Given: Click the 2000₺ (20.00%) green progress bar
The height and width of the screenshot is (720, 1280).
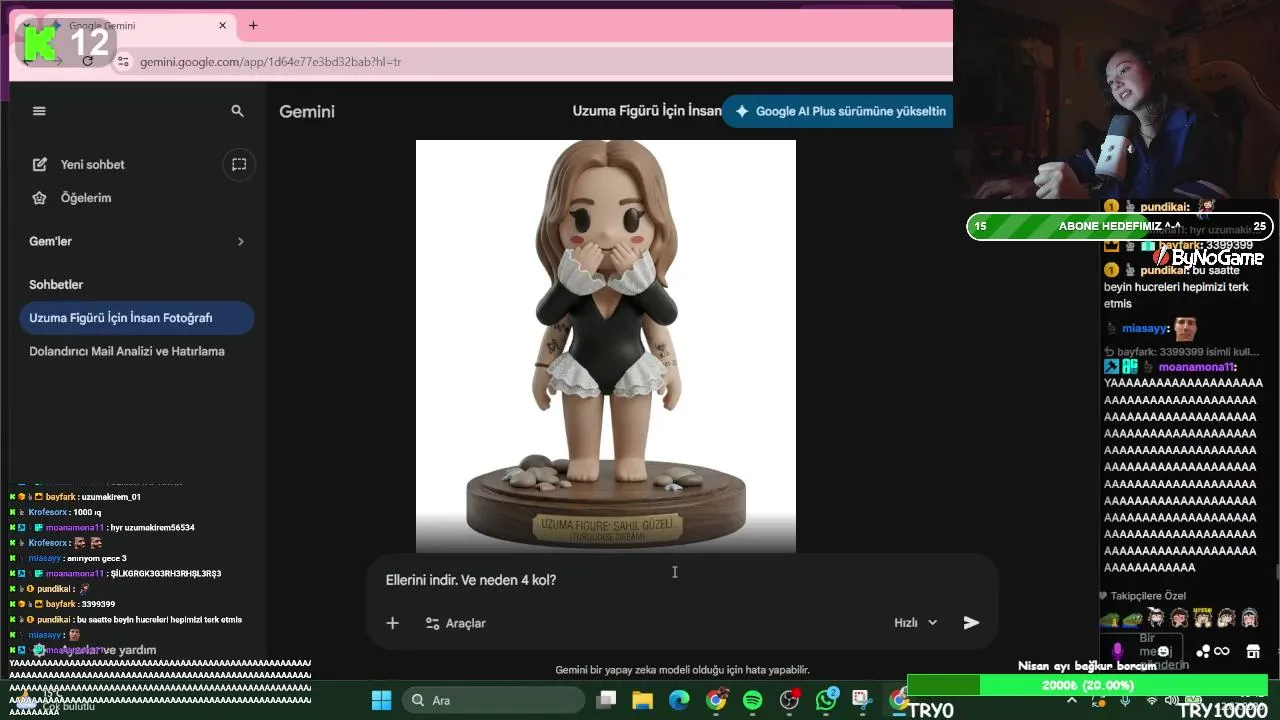Looking at the screenshot, I should [1087, 685].
